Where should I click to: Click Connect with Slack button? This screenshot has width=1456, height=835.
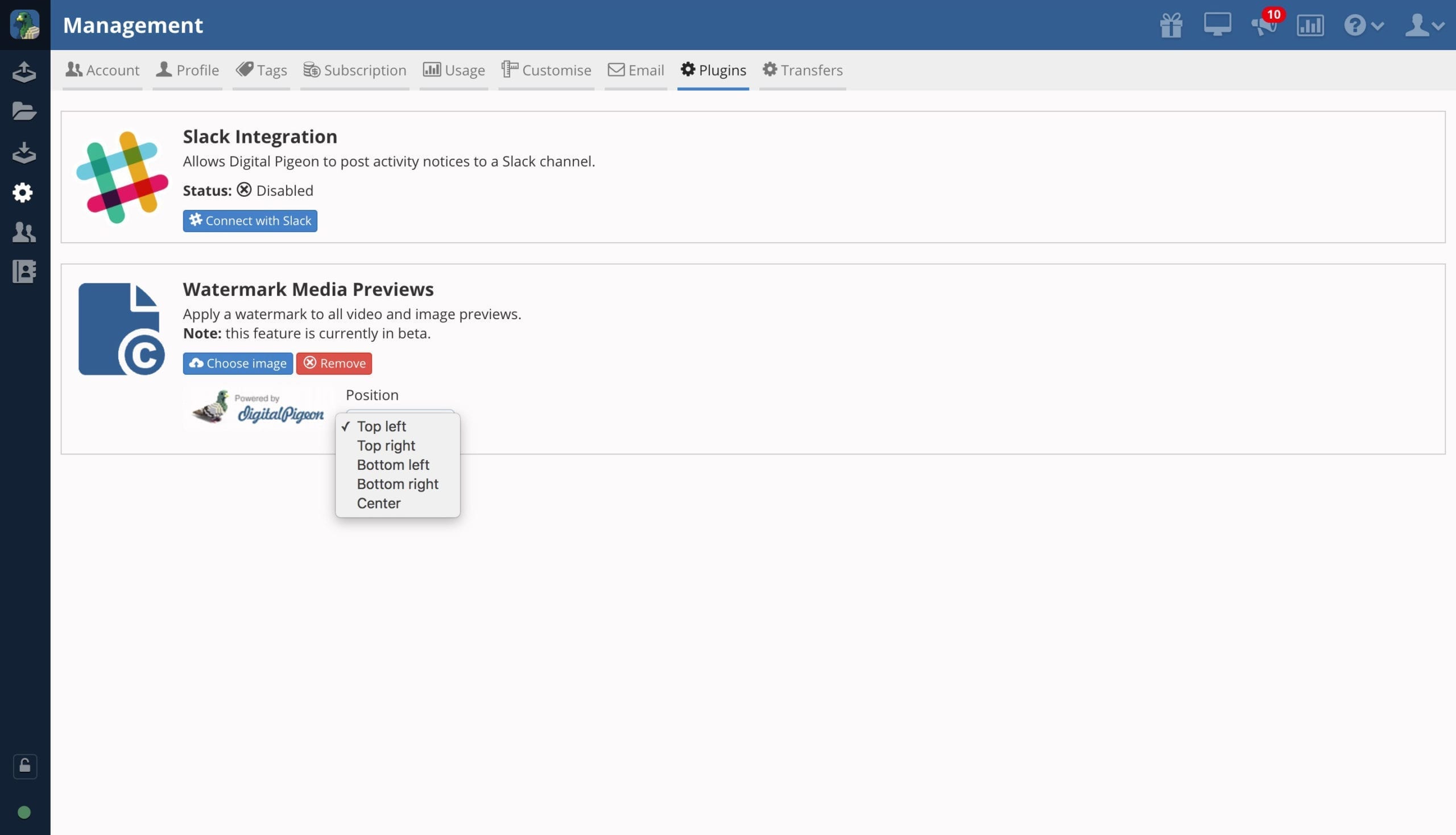[250, 221]
